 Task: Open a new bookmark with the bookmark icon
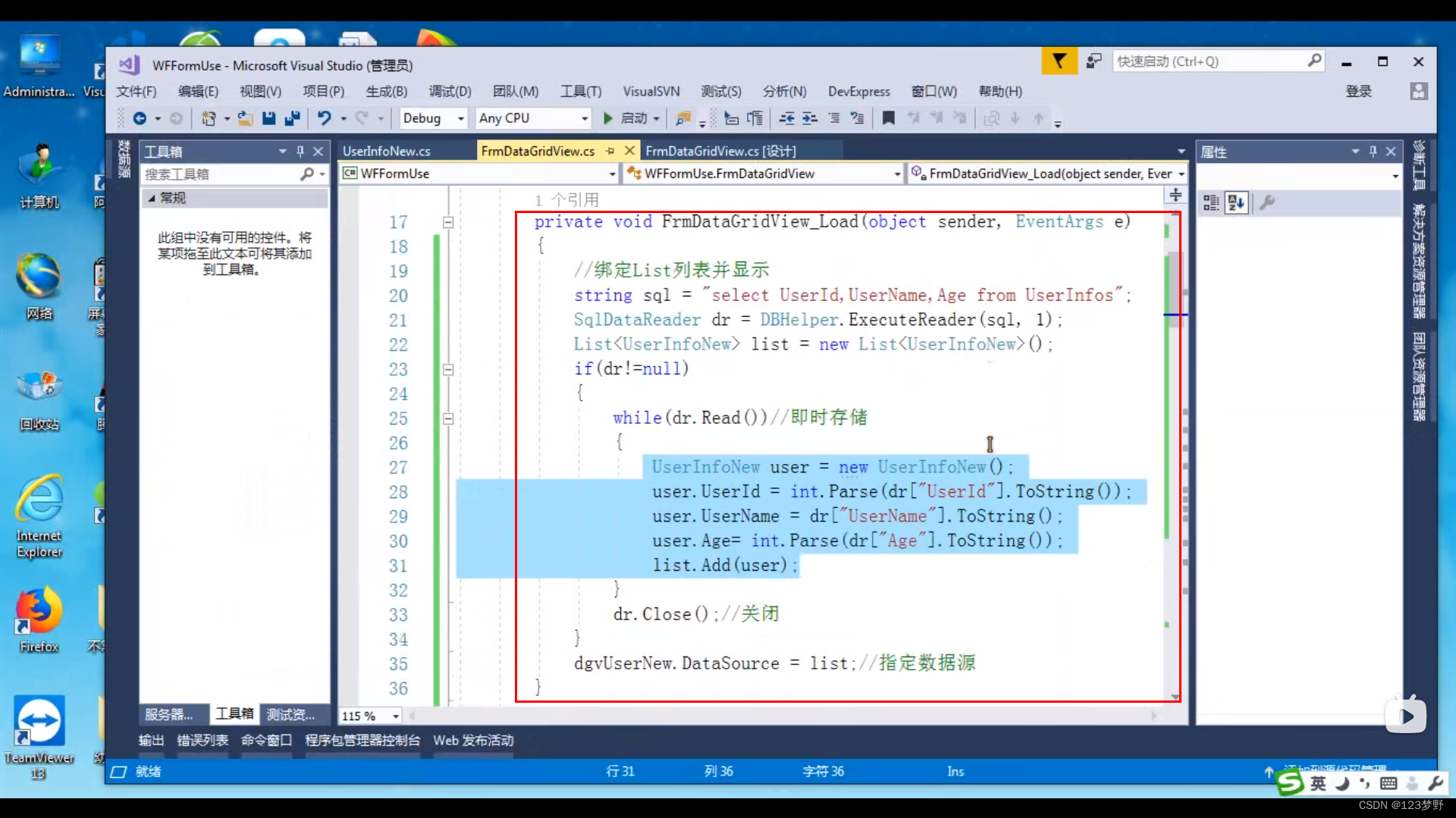pyautogui.click(x=888, y=118)
